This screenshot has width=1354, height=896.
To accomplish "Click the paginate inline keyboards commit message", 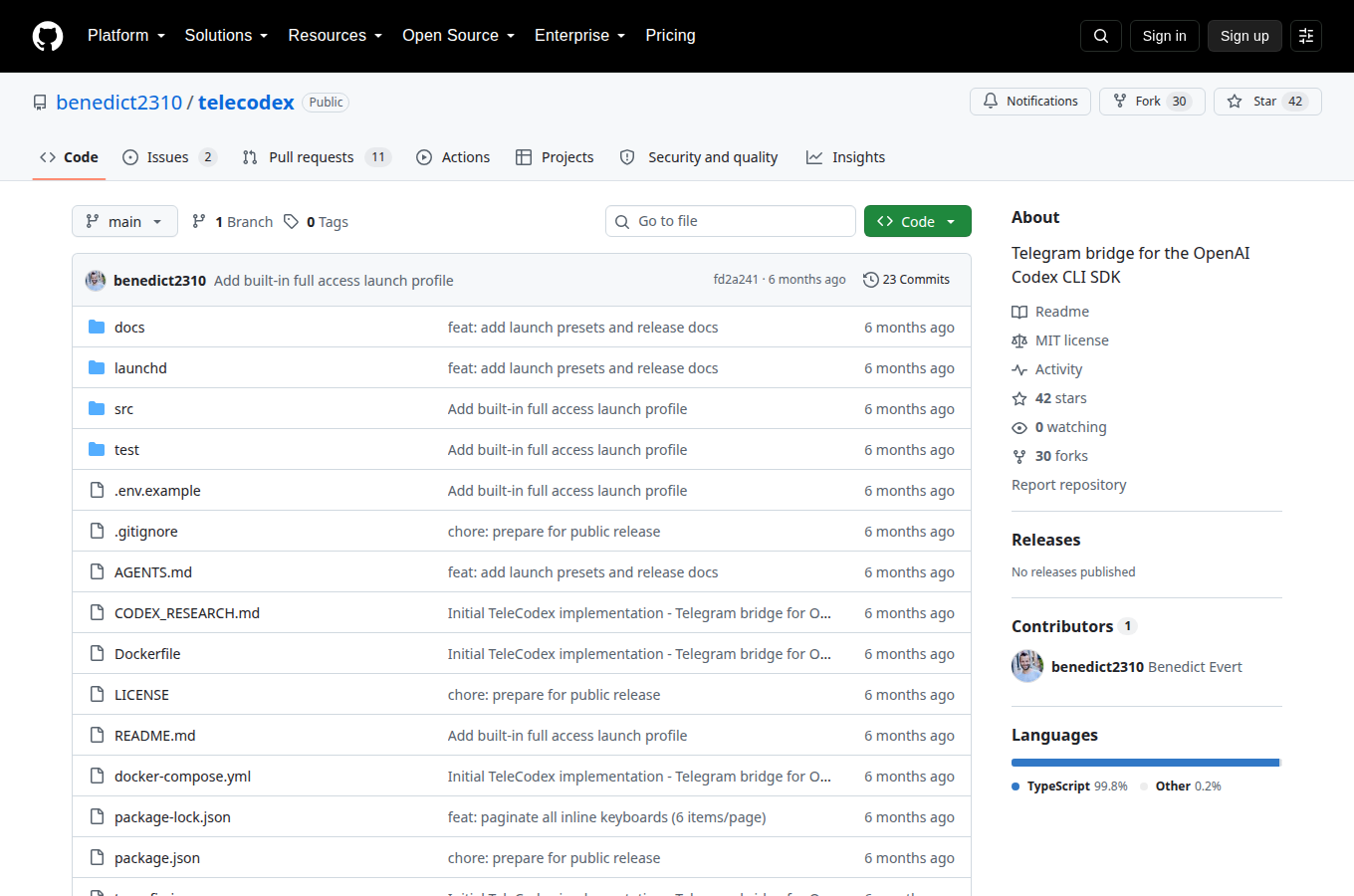I will [606, 817].
